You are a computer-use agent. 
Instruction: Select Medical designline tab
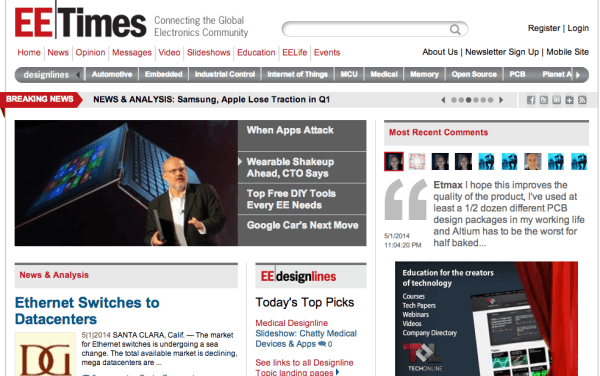pyautogui.click(x=384, y=75)
